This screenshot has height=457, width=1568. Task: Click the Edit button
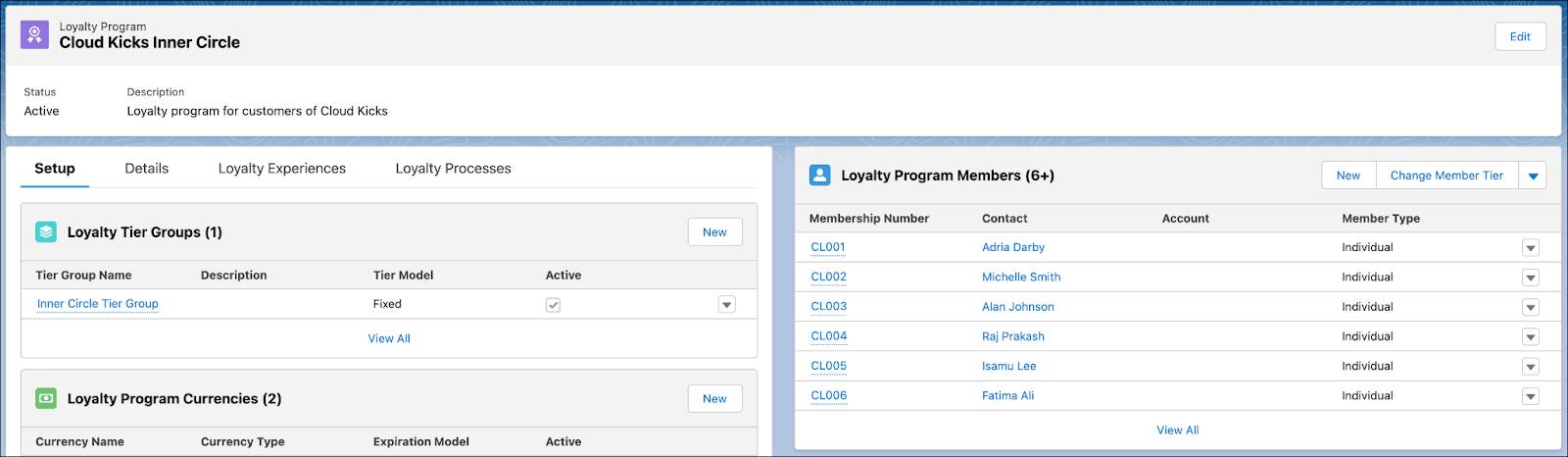(1520, 36)
